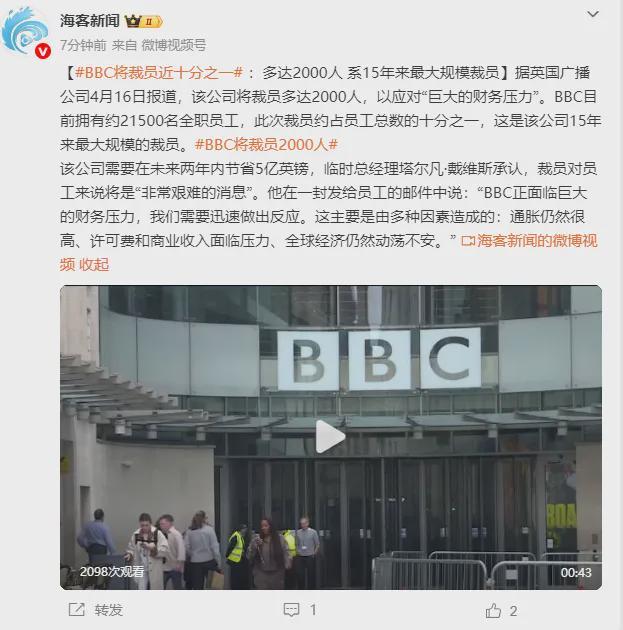Open the 7分钟前 post timestamp

83,45
